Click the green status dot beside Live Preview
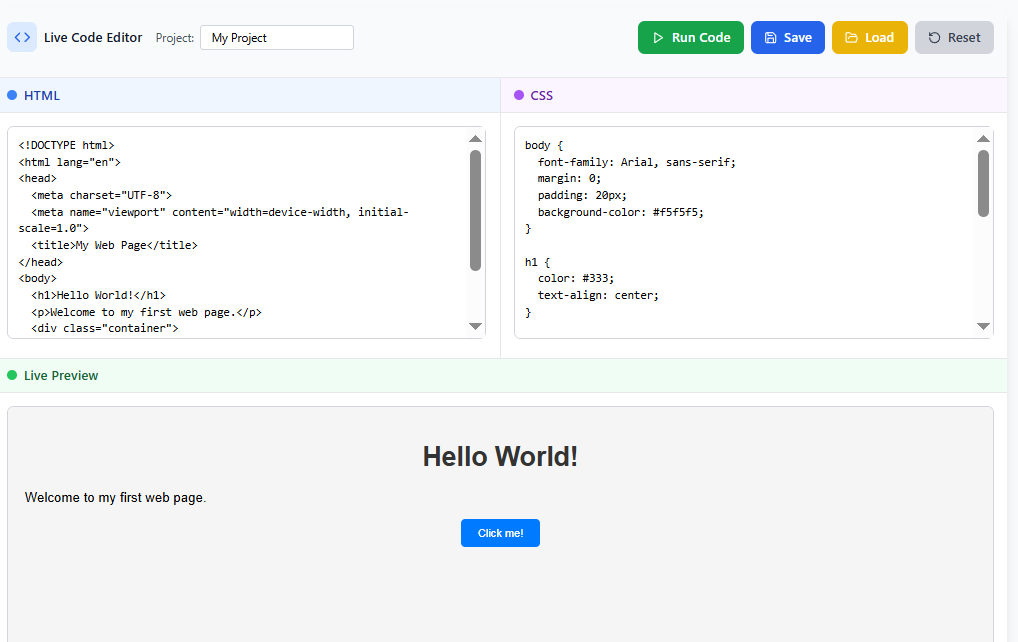1018x642 pixels. click(11, 375)
